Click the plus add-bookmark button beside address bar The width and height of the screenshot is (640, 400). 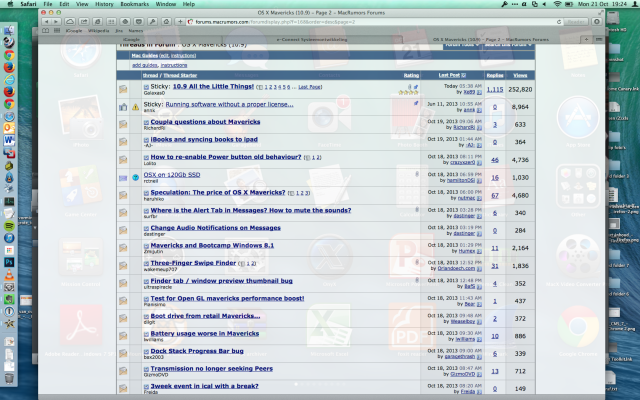click(x=180, y=22)
